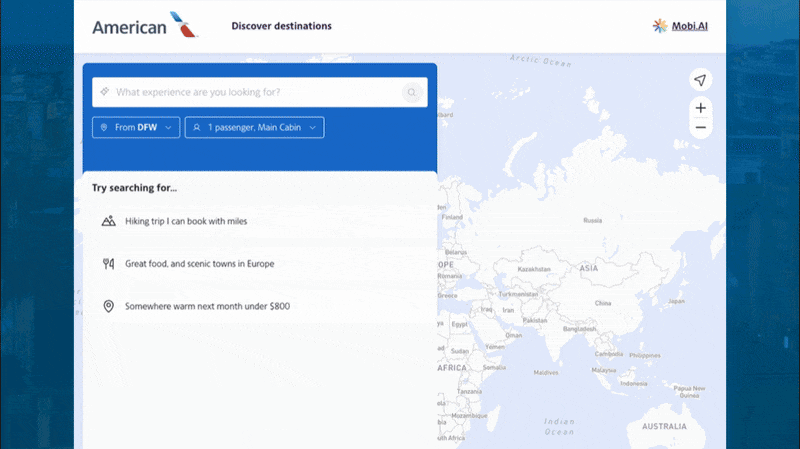
Task: Zoom out of the map with minus
Action: click(x=701, y=128)
